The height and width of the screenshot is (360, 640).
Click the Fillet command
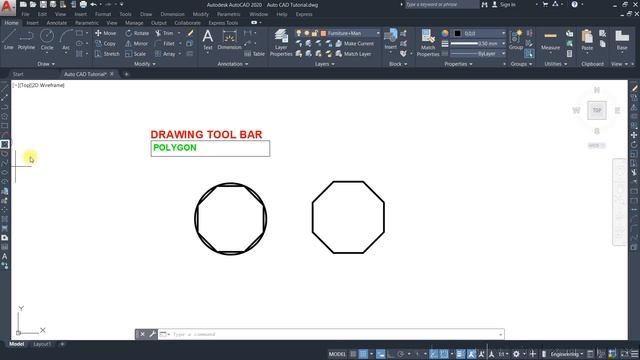pyautogui.click(x=165, y=43)
